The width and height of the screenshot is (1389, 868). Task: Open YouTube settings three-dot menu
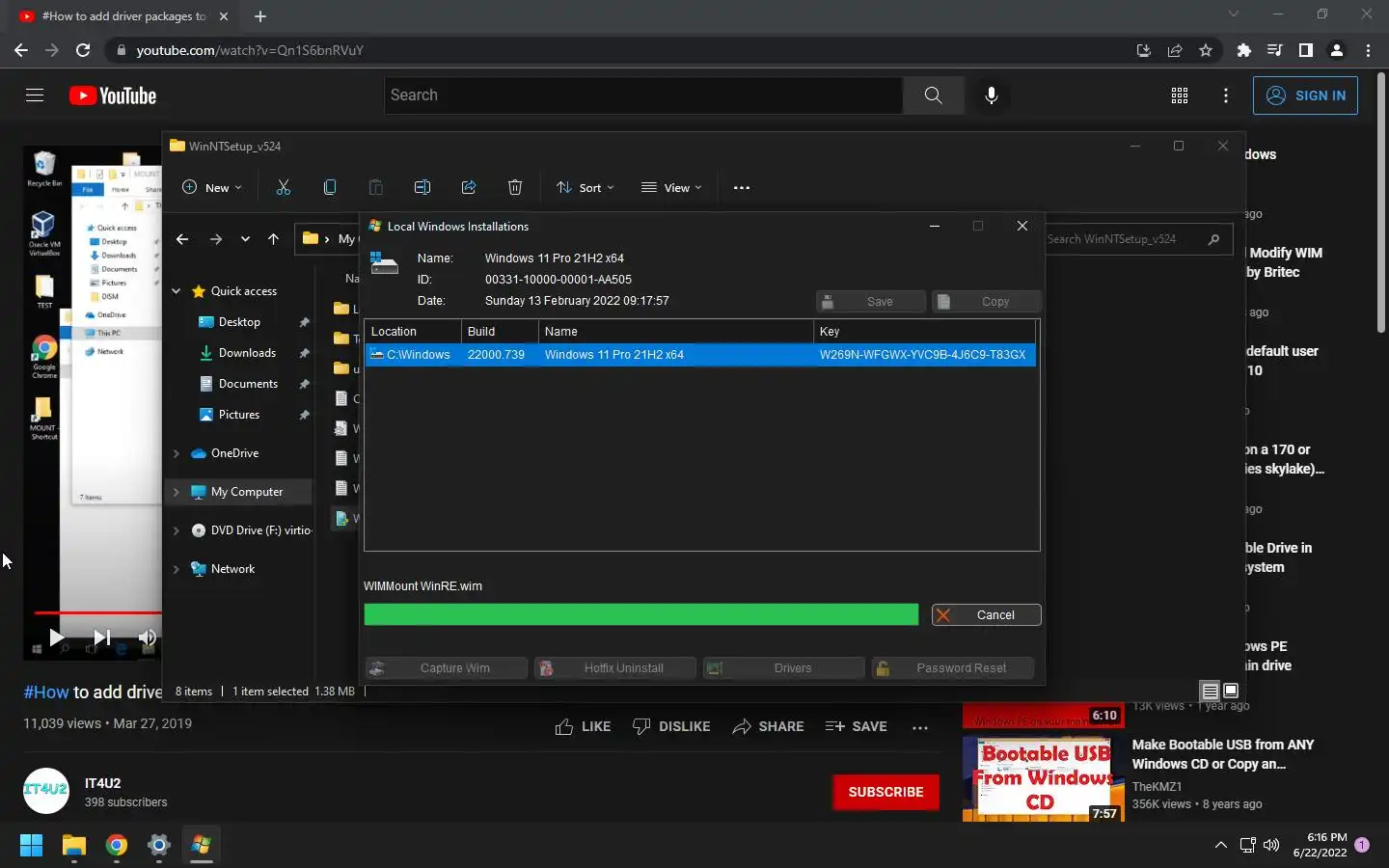[1226, 95]
